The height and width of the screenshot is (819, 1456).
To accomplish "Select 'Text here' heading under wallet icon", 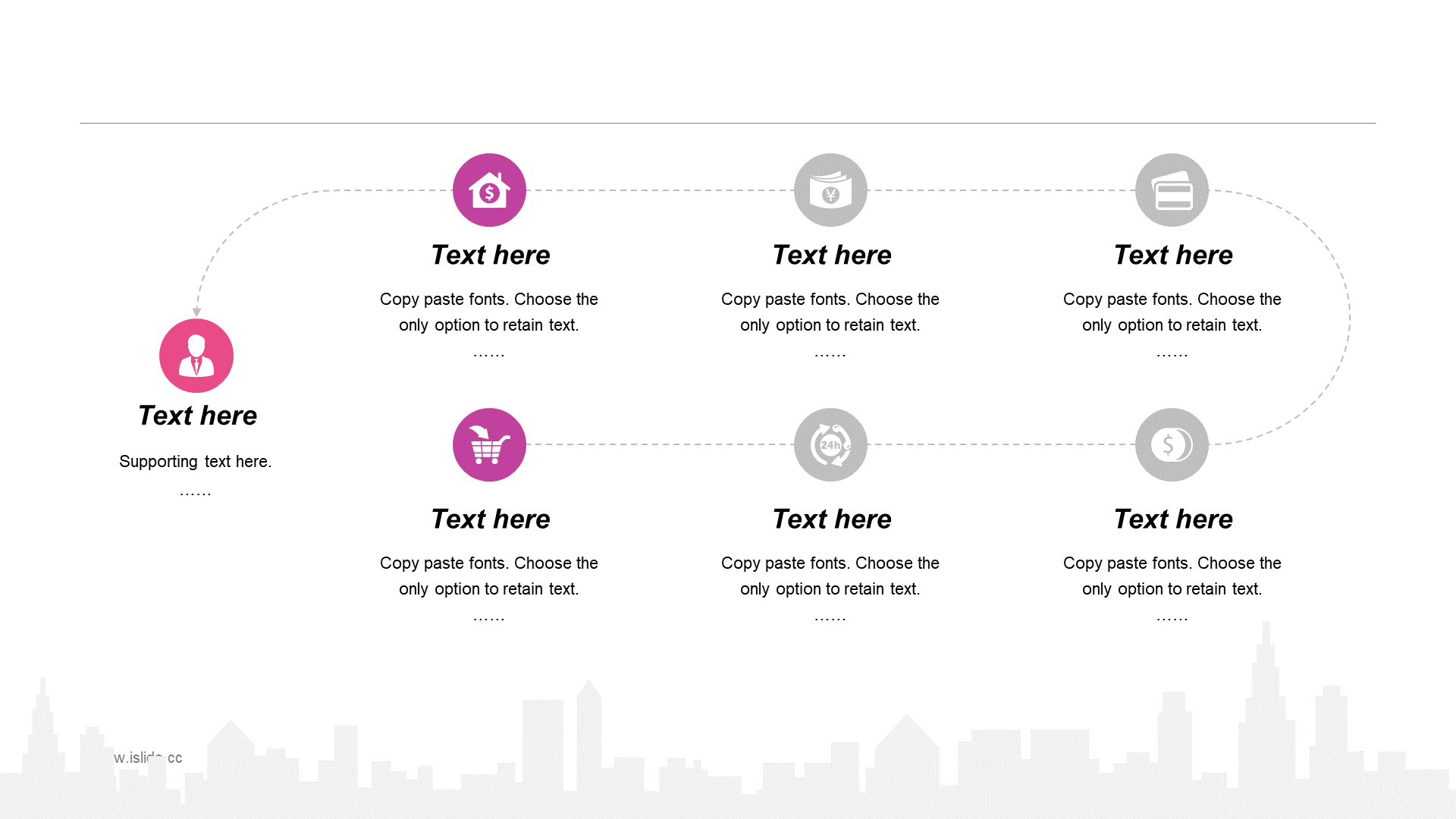I will coord(832,255).
